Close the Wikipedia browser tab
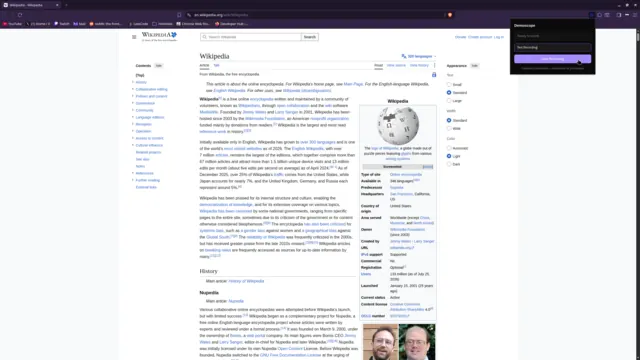640x360 pixels. coord(57,5)
